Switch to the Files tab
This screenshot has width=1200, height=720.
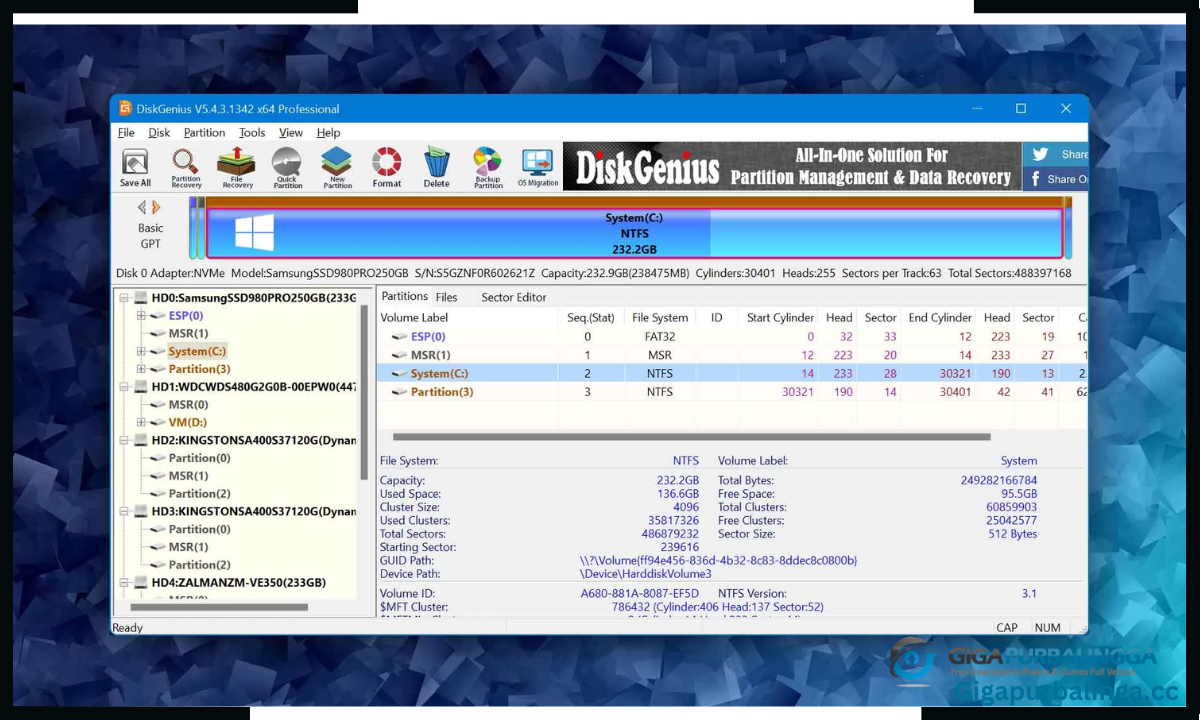(447, 297)
